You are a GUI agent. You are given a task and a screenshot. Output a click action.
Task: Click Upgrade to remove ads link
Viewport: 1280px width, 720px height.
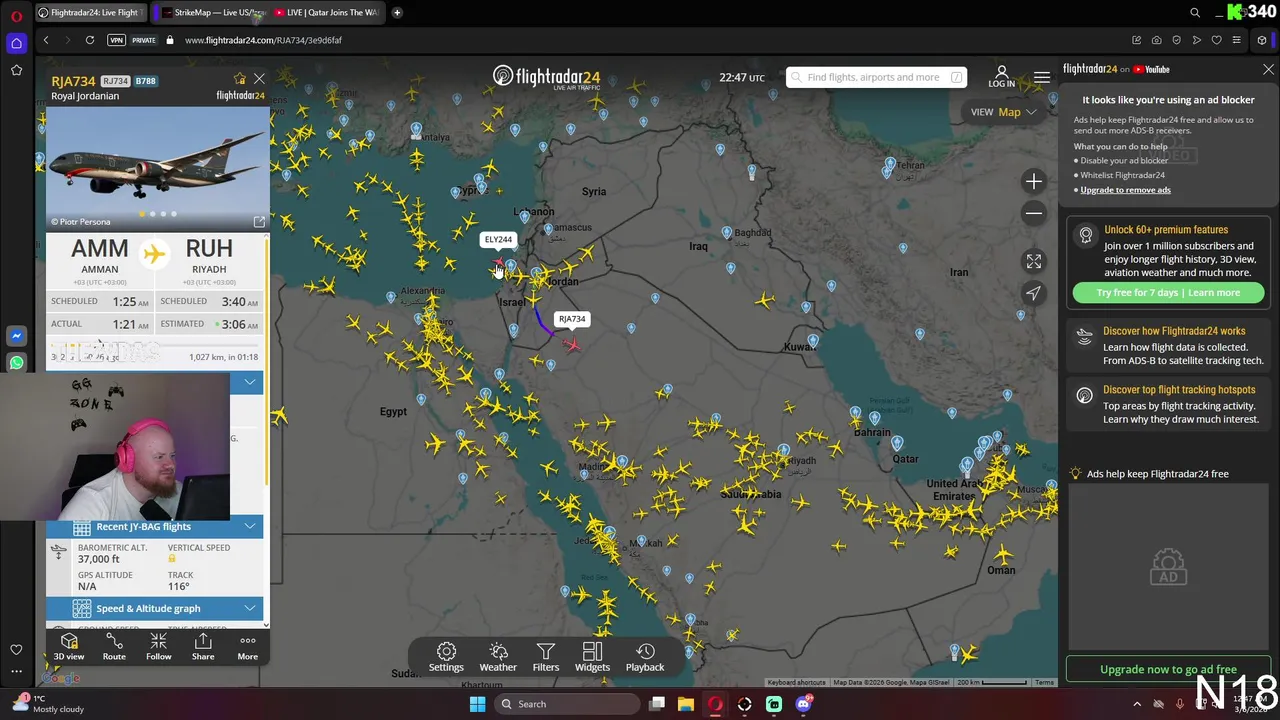(x=1125, y=190)
